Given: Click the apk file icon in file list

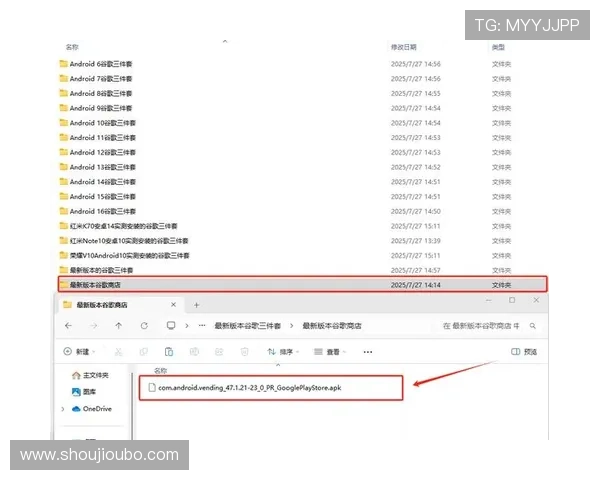Looking at the screenshot, I should [152, 388].
